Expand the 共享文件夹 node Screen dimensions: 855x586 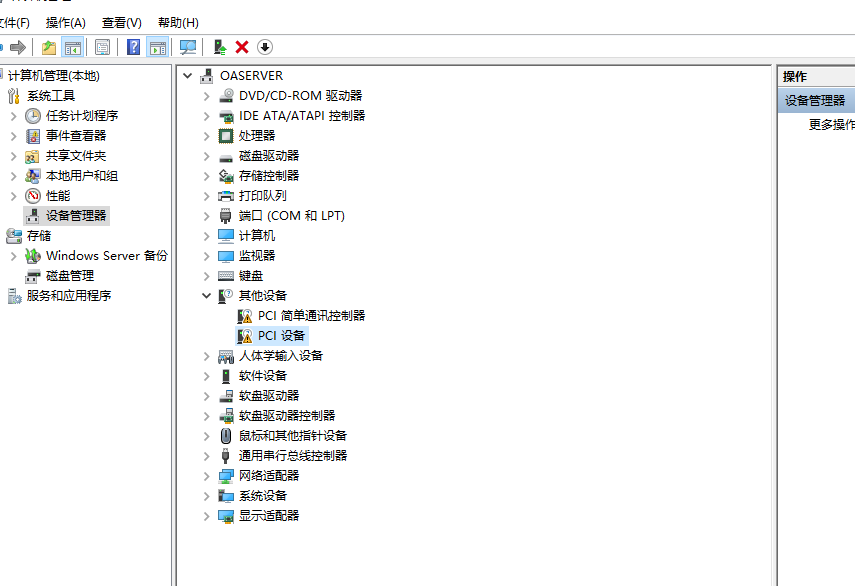(14, 156)
